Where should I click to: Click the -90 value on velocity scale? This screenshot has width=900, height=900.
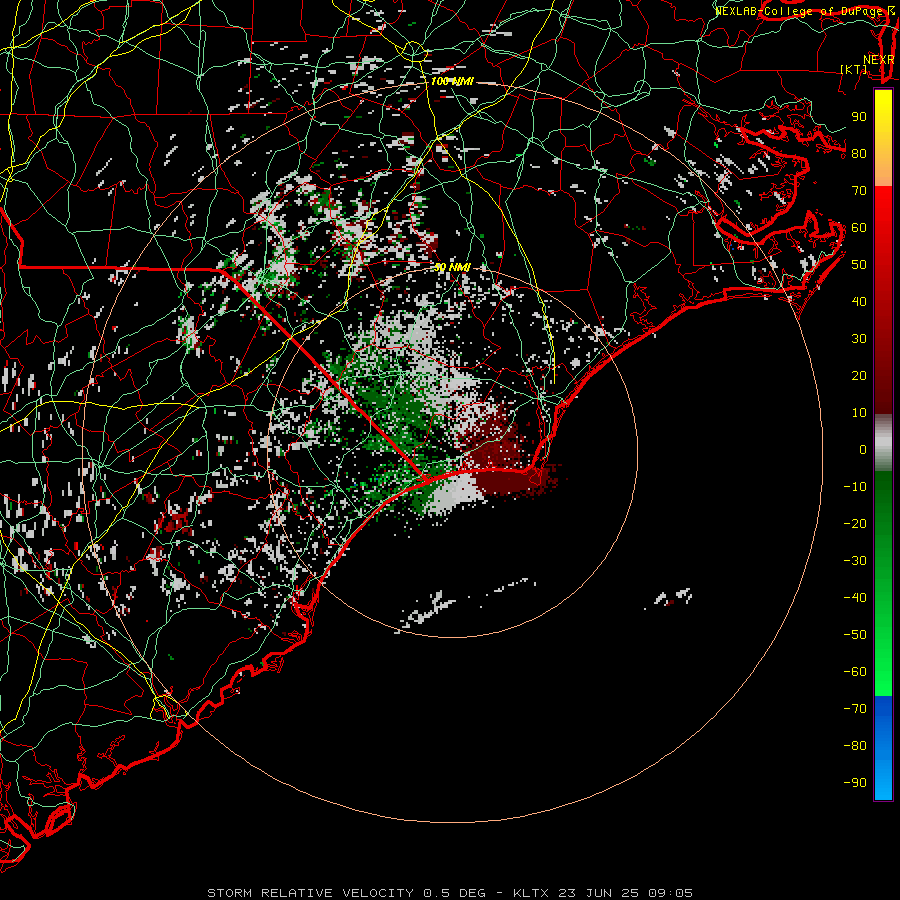(x=855, y=782)
